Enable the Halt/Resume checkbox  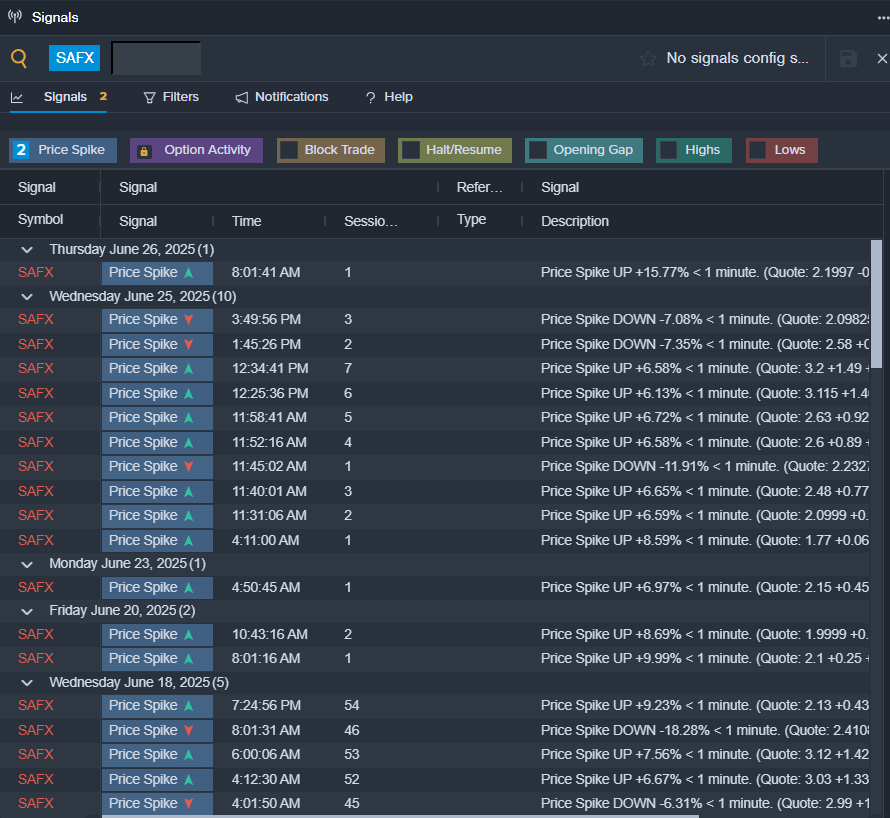coord(410,150)
